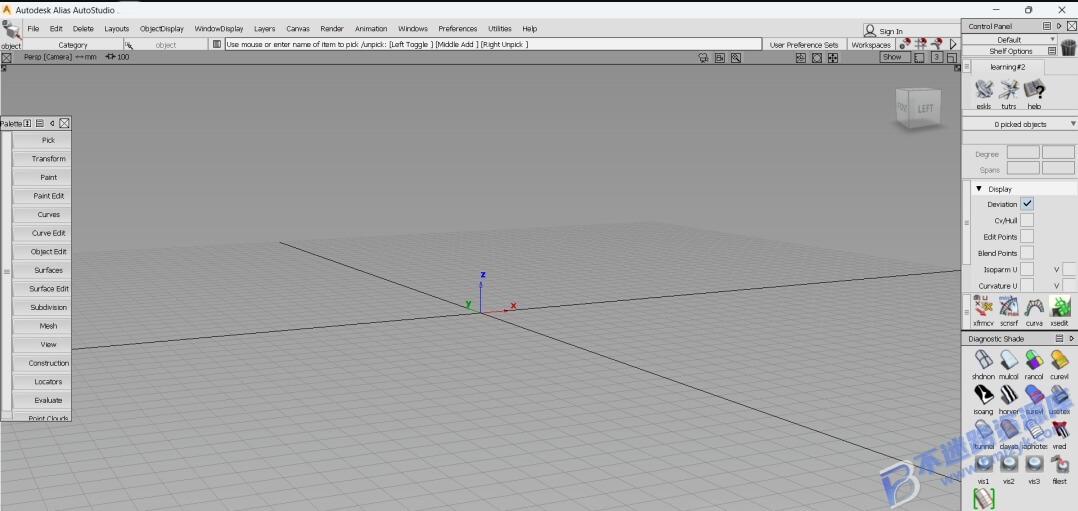Expand the Default control panel dropdown
The image size is (1078, 511).
[1010, 40]
